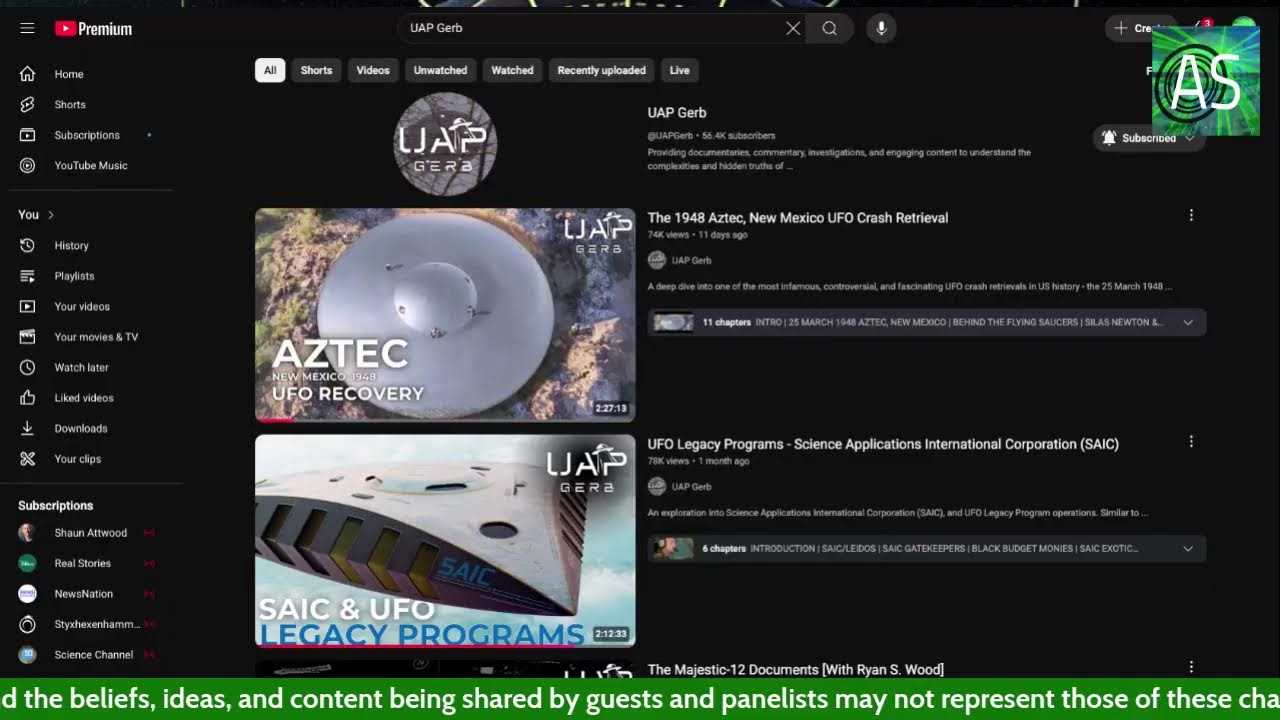The image size is (1280, 720).
Task: Select the Recently uploaded filter chip
Action: click(x=601, y=70)
